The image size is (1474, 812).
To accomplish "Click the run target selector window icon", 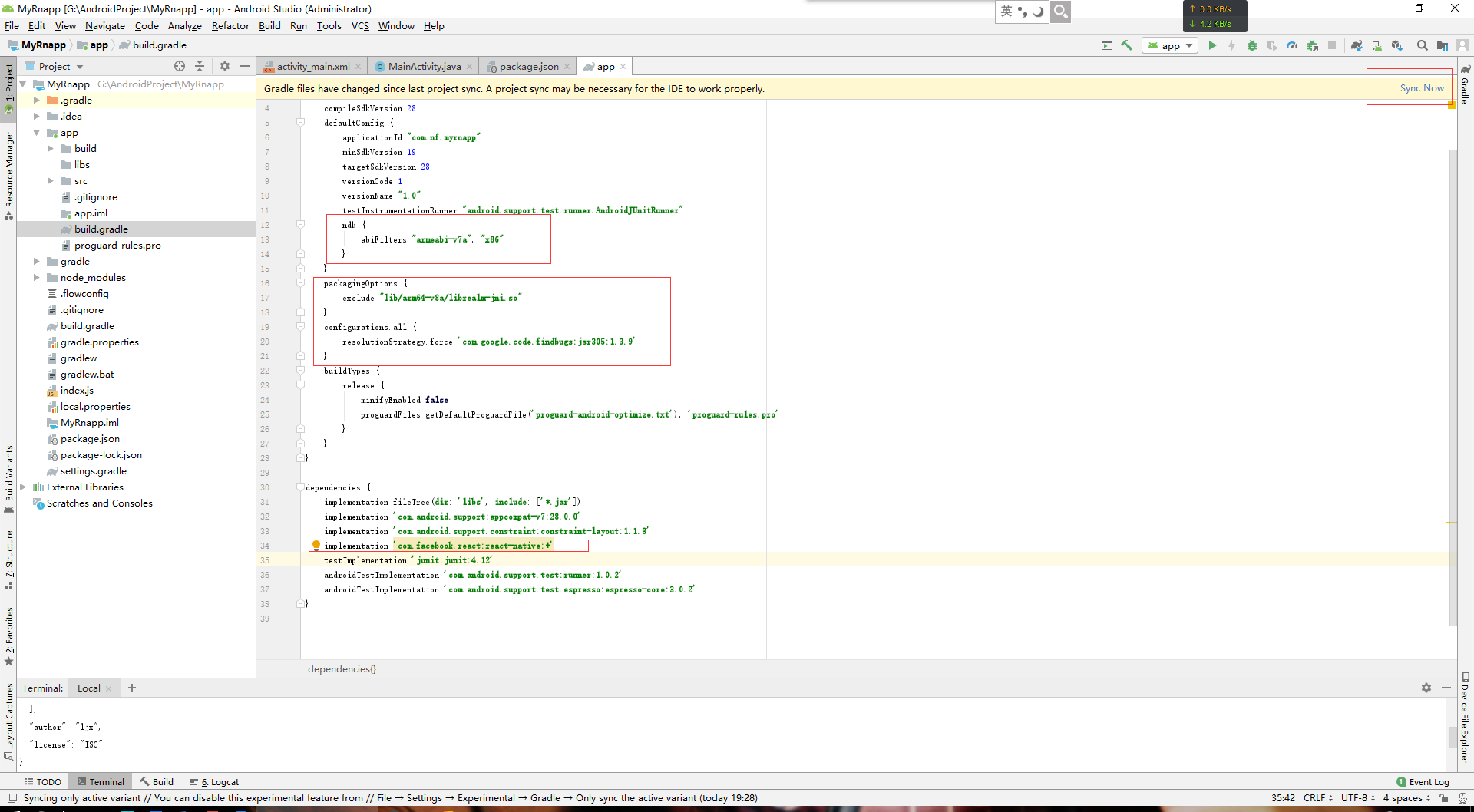I will click(x=1107, y=46).
